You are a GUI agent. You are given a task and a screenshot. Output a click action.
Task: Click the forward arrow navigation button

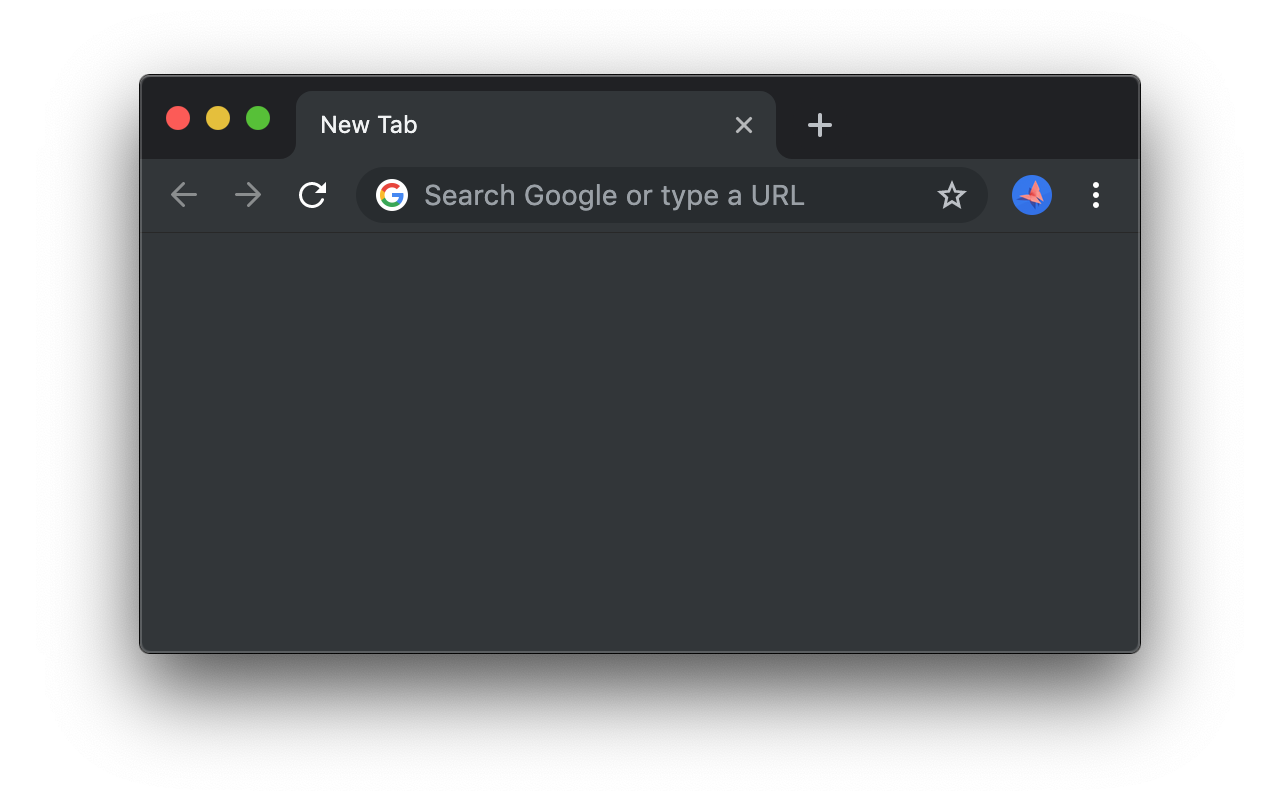(248, 195)
